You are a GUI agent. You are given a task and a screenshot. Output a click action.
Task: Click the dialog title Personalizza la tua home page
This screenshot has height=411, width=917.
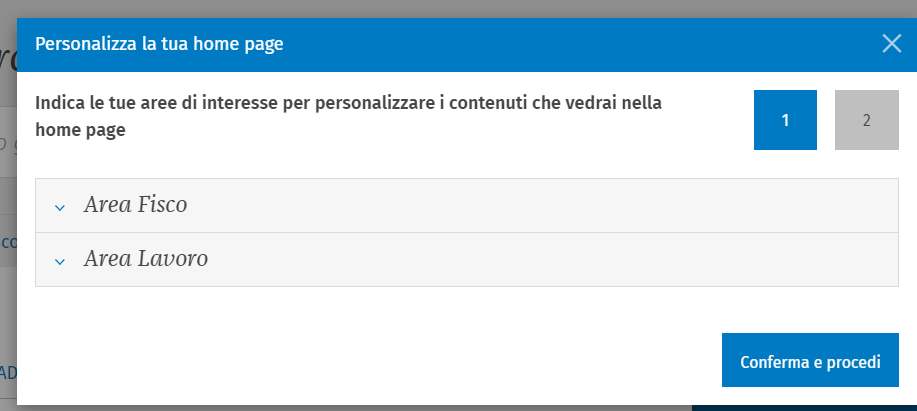[x=159, y=44]
